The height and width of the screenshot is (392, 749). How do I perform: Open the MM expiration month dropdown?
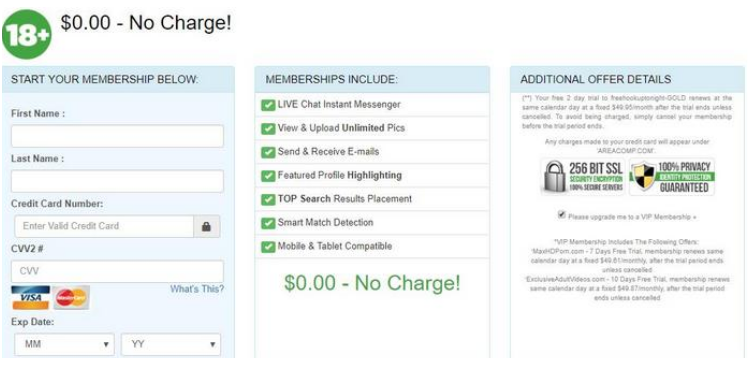[x=64, y=344]
